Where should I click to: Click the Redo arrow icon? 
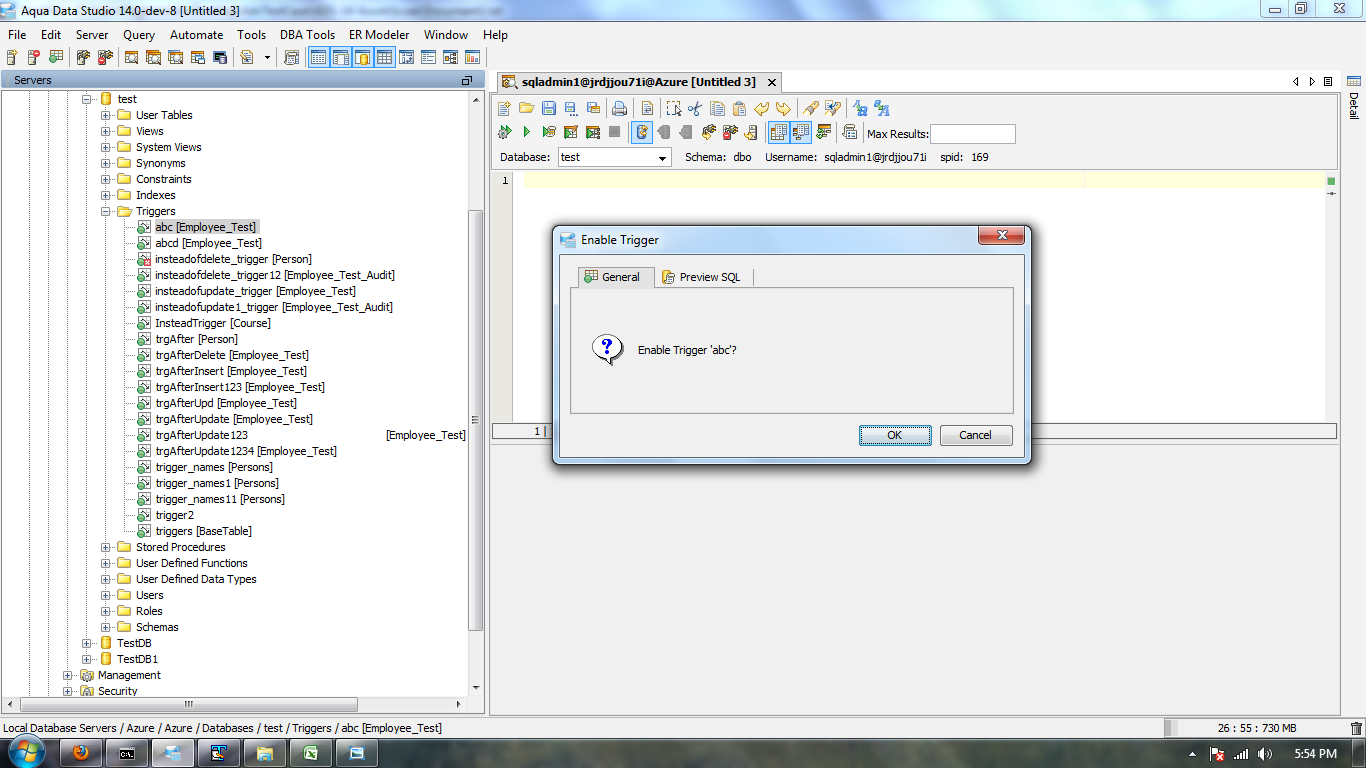[783, 108]
